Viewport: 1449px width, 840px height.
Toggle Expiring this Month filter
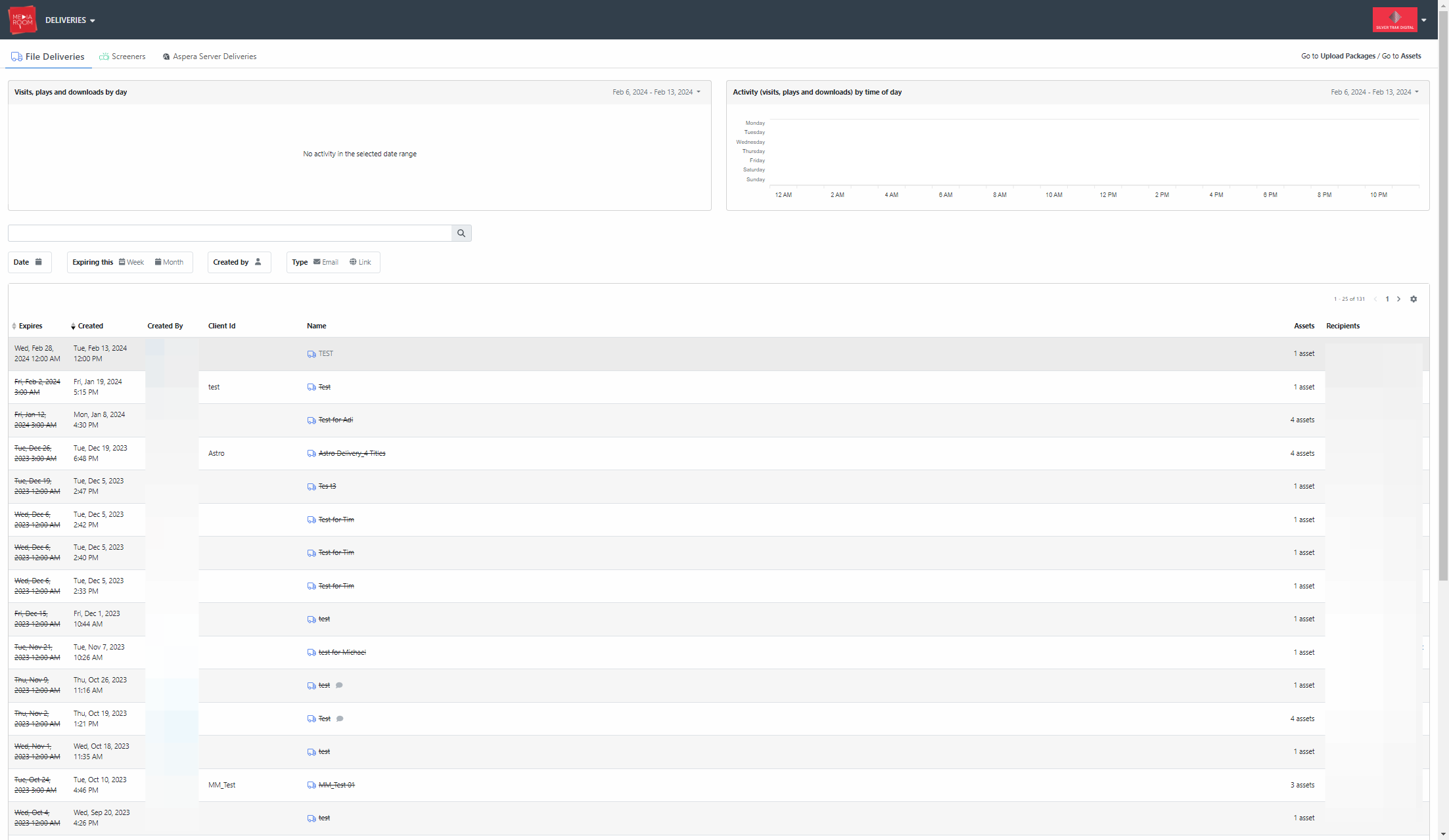(x=169, y=262)
